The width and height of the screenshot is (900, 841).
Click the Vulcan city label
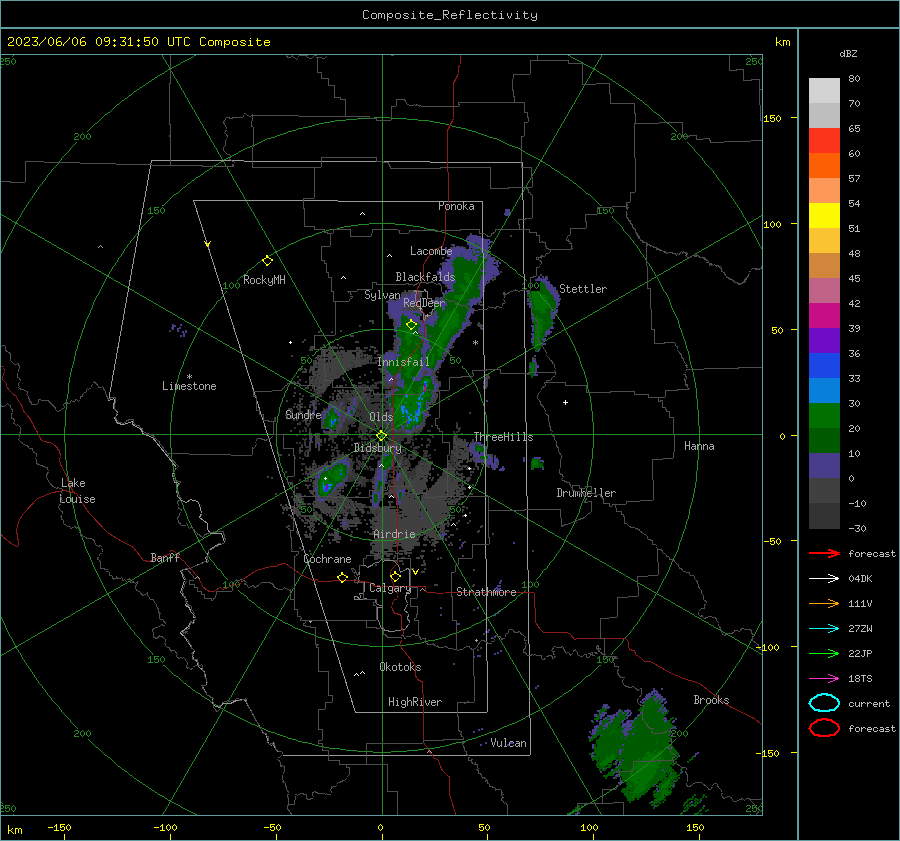click(508, 743)
